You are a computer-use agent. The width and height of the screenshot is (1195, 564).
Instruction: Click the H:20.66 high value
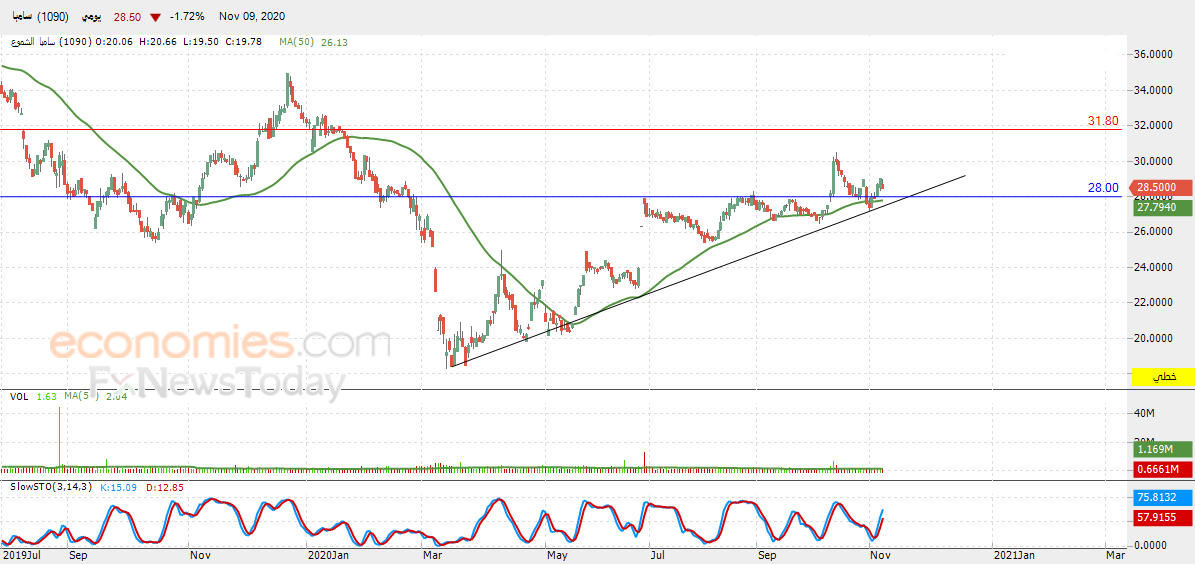pos(159,42)
